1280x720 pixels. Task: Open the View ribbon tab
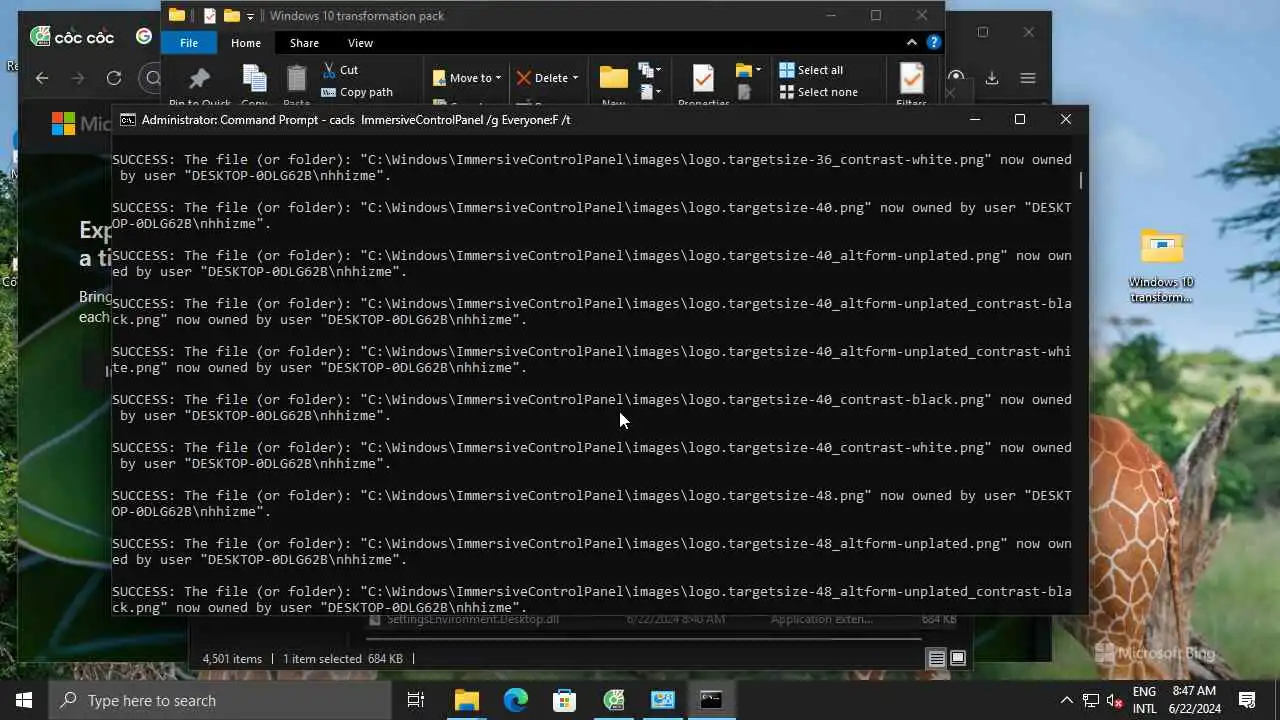(360, 43)
